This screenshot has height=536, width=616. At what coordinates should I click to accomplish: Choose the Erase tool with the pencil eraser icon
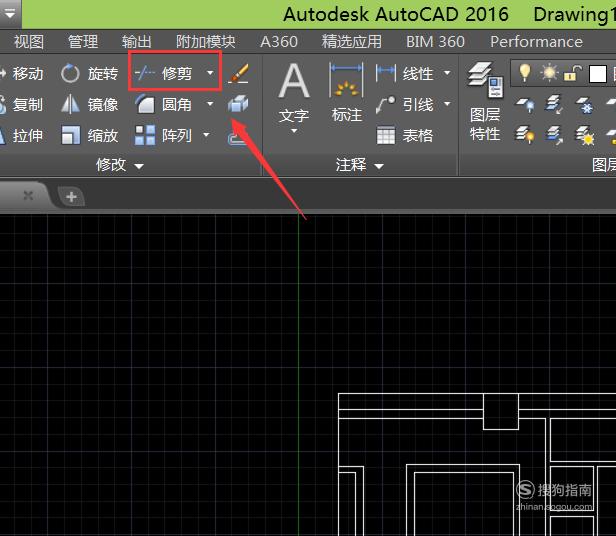tap(238, 73)
